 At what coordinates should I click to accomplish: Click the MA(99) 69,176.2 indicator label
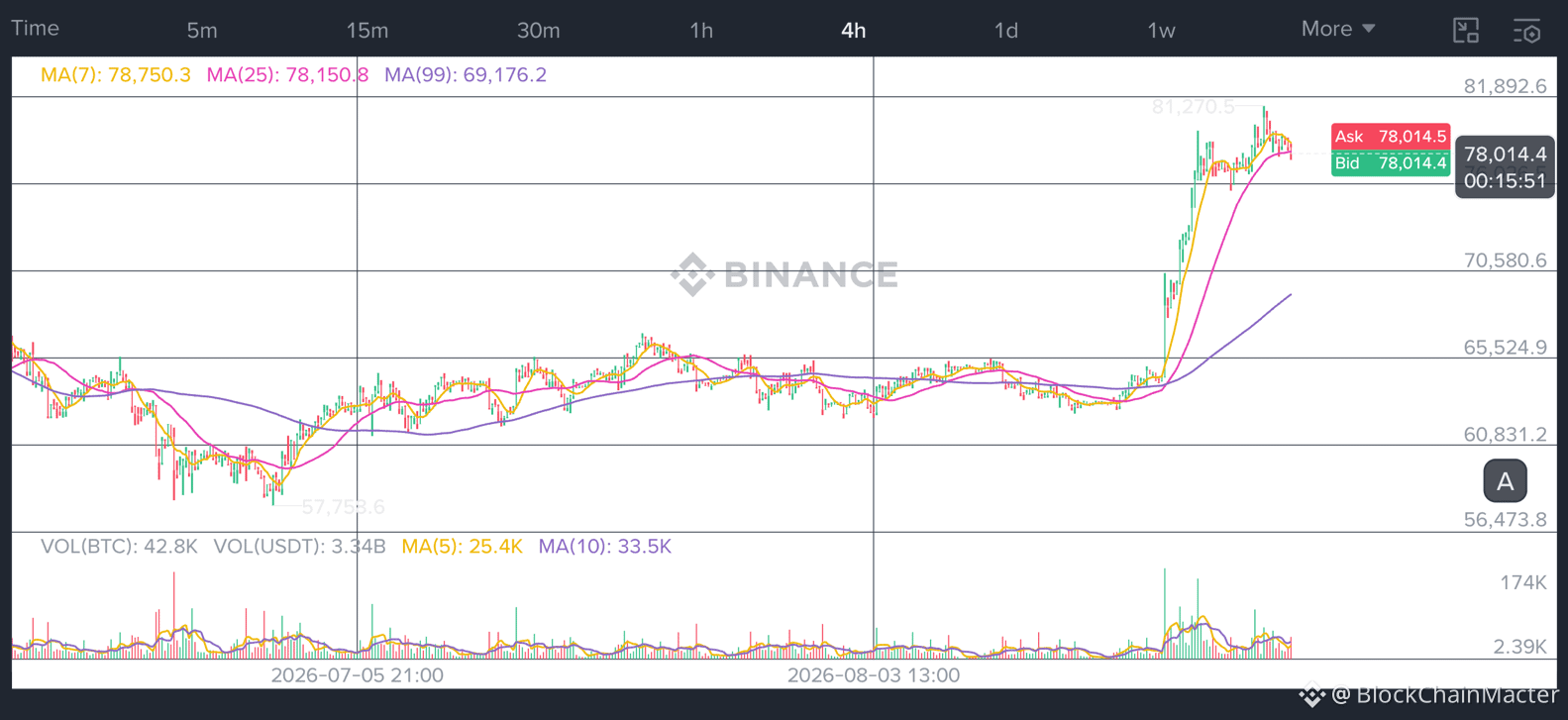[466, 75]
